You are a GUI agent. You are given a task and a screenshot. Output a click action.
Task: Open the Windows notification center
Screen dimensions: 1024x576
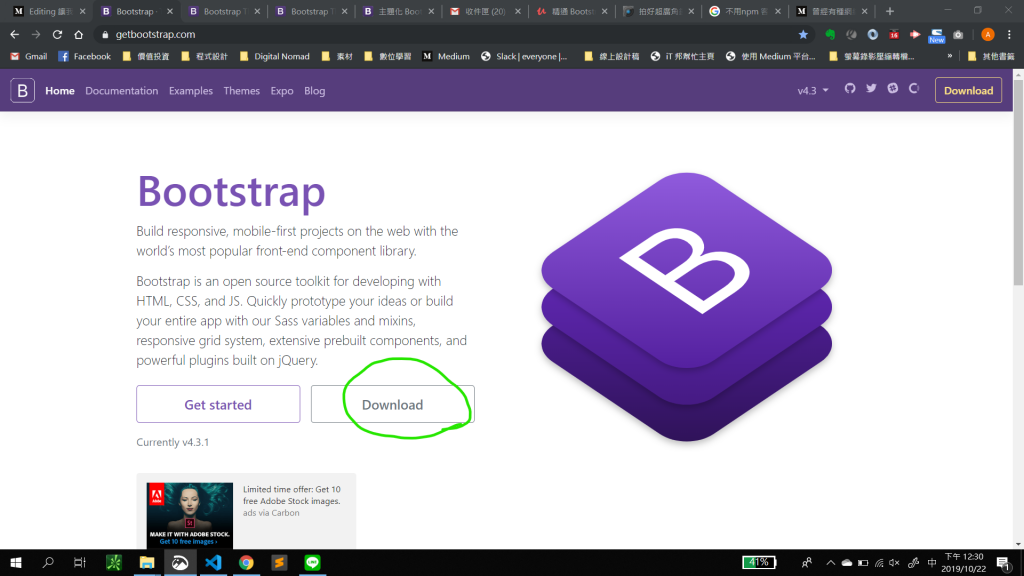[1004, 562]
